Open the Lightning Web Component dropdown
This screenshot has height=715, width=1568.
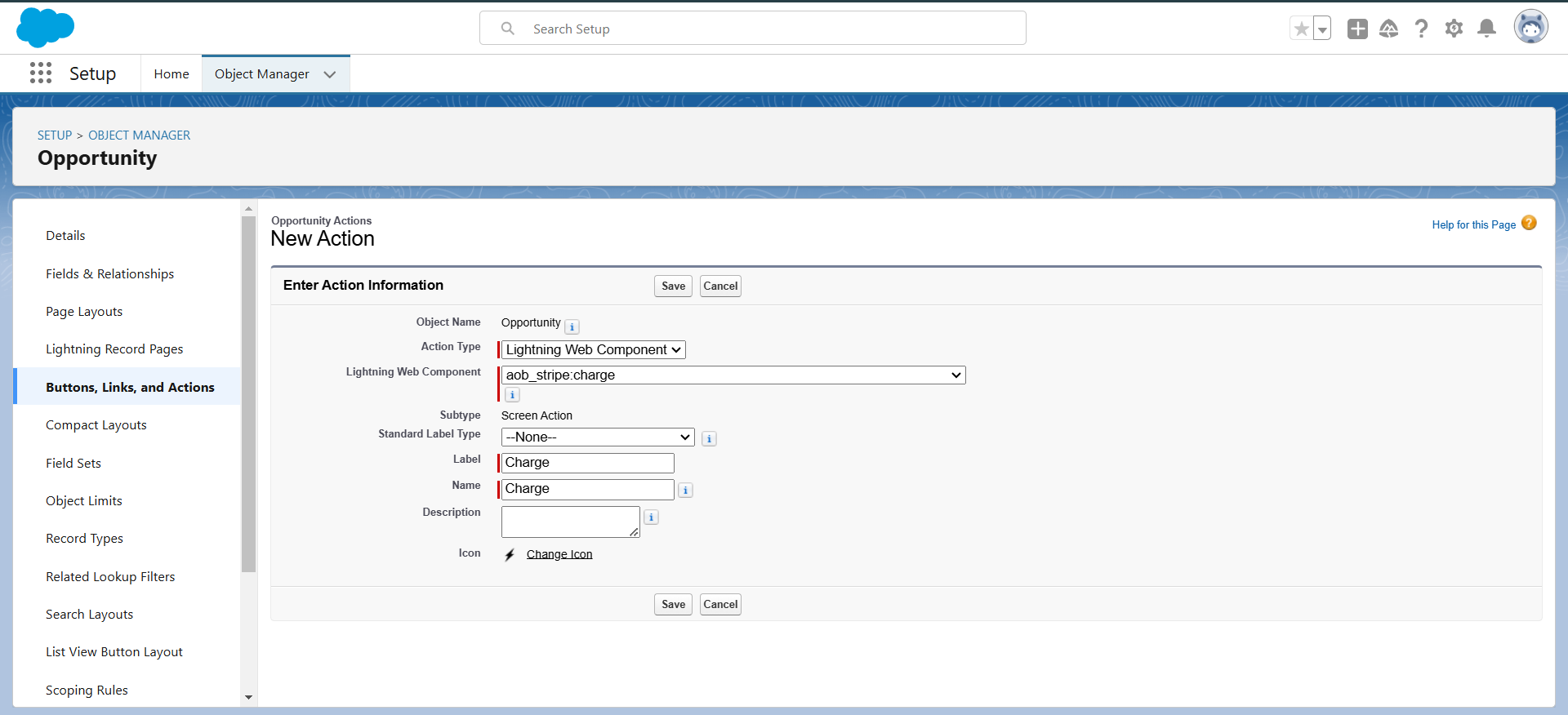pyautogui.click(x=733, y=375)
